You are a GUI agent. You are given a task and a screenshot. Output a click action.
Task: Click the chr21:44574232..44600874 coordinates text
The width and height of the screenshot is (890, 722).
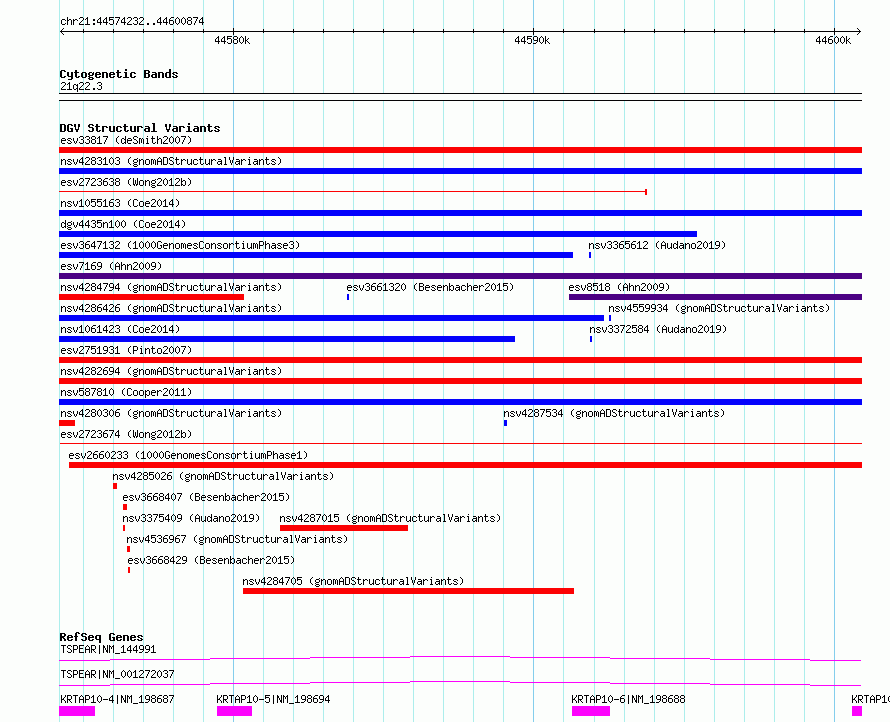tap(132, 21)
